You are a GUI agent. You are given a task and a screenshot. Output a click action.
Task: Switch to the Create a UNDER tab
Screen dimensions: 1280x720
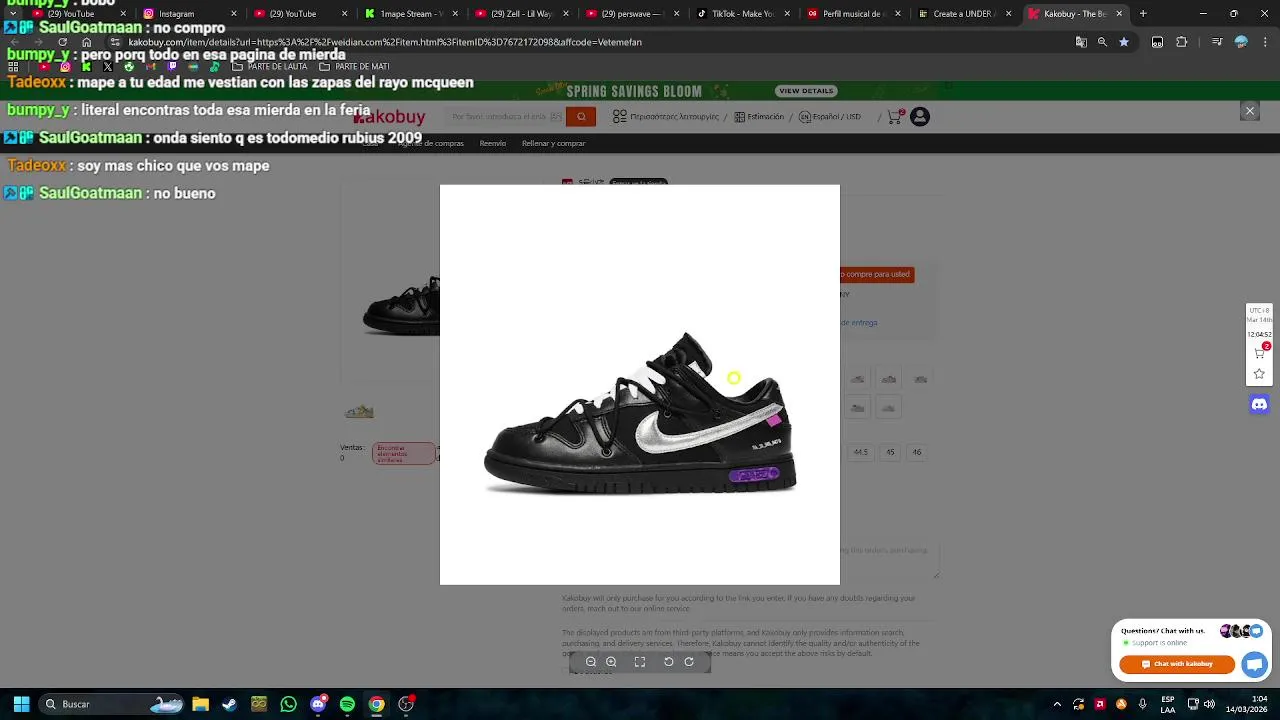click(x=964, y=14)
